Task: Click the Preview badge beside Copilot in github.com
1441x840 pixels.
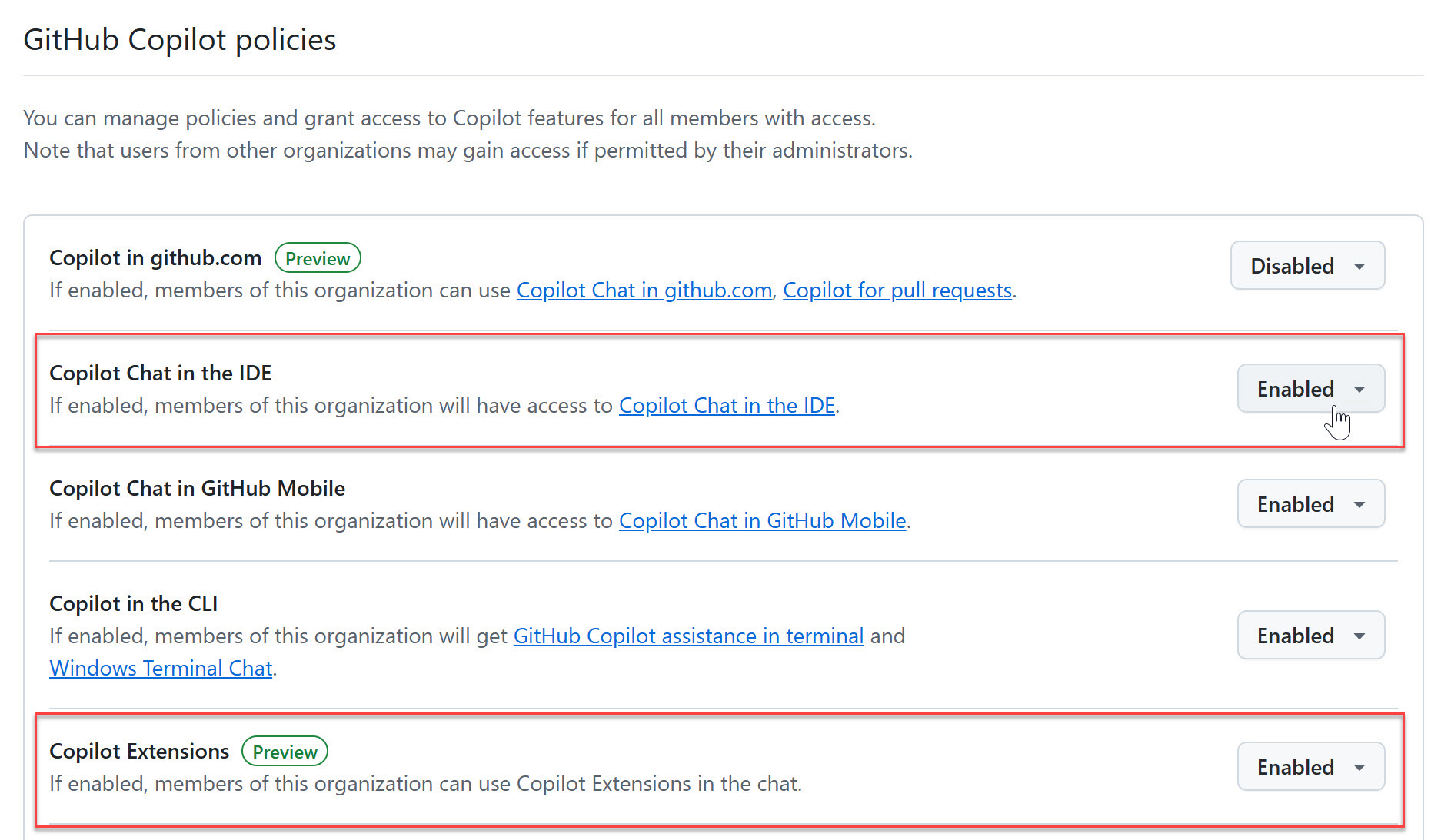Action: click(318, 258)
